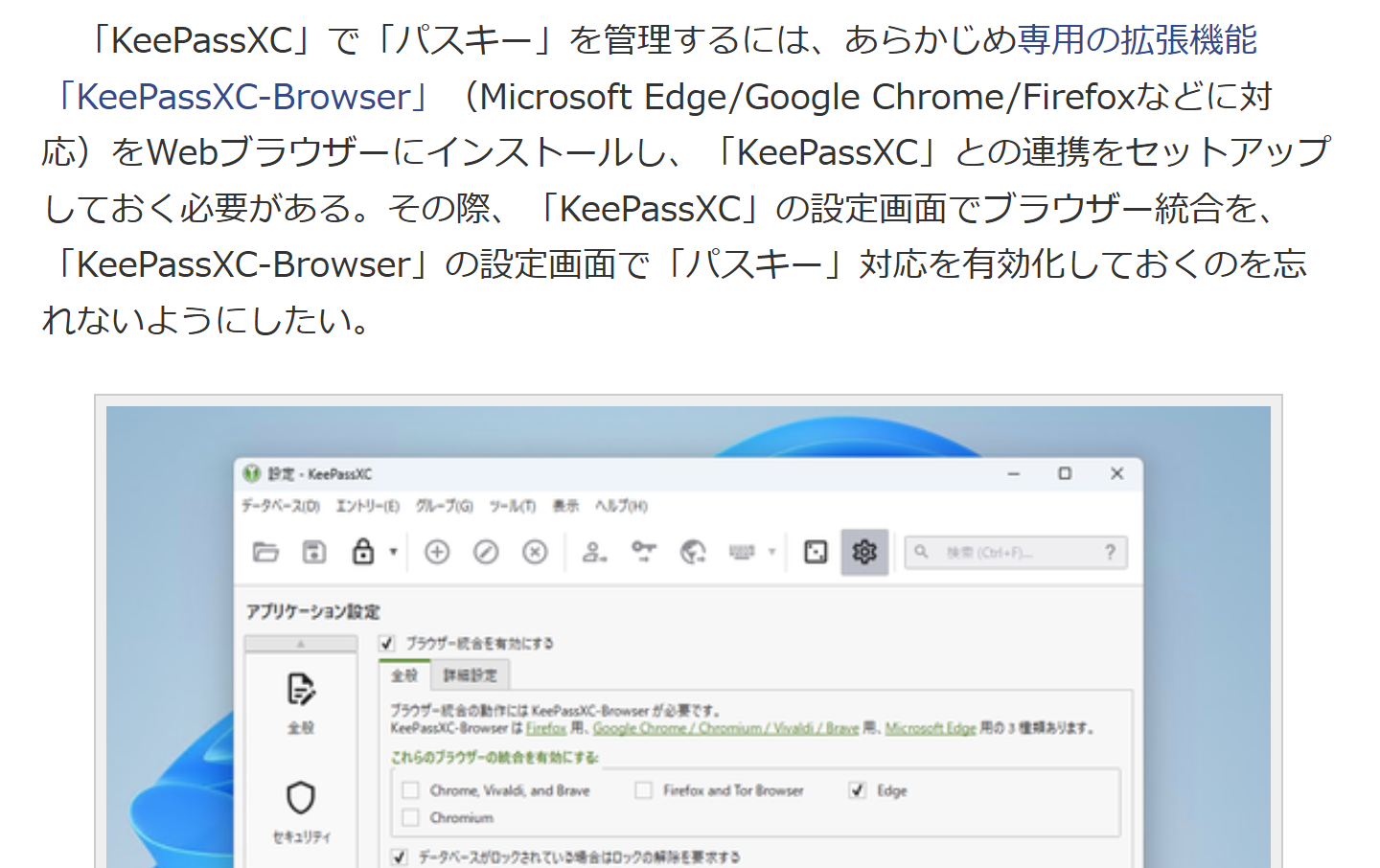Screen dimensions: 1380x868
Task: Open the Google Chrome / Chromium / Vivaldi / Brave link
Action: tap(725, 728)
